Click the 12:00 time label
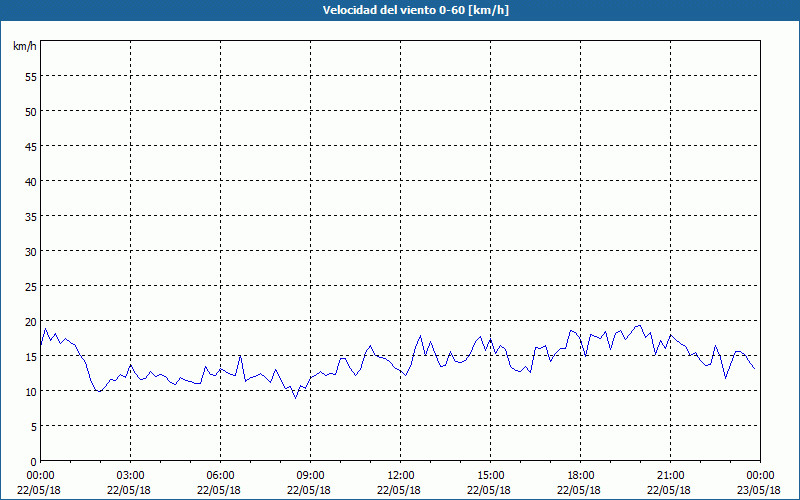This screenshot has height=500, width=800. pyautogui.click(x=401, y=476)
